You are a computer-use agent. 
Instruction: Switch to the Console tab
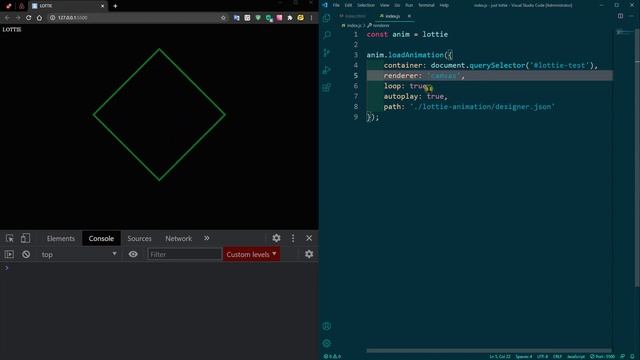click(101, 238)
